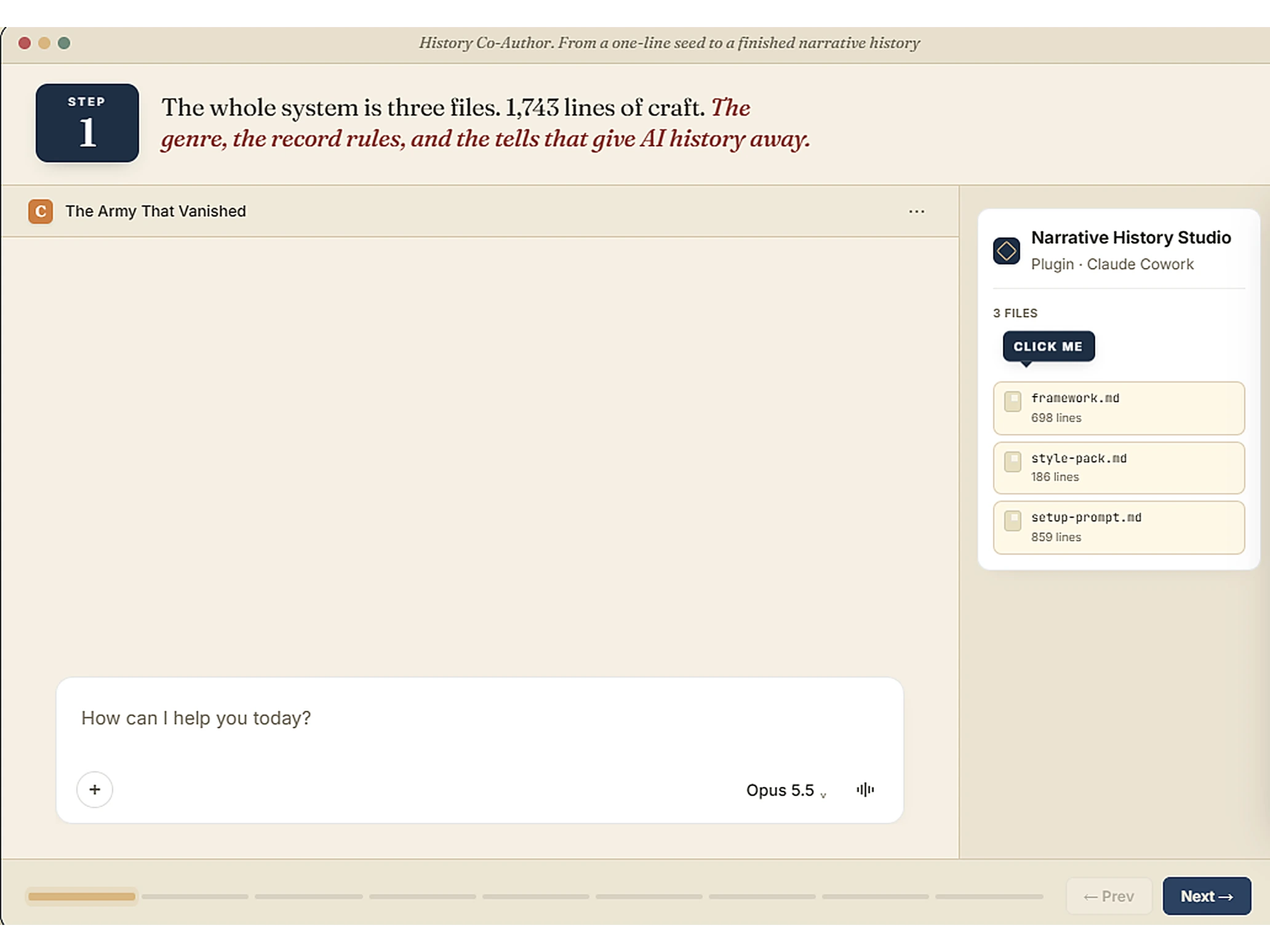Click the '698 lines' text
The width and height of the screenshot is (1270, 952).
(1056, 418)
